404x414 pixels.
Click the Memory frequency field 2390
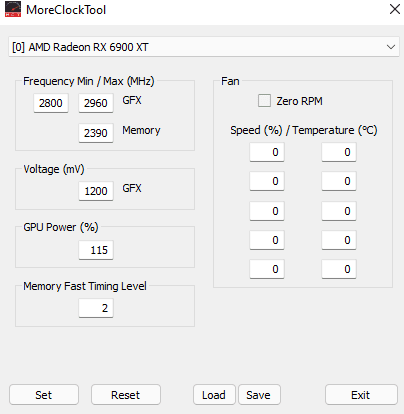tap(96, 133)
